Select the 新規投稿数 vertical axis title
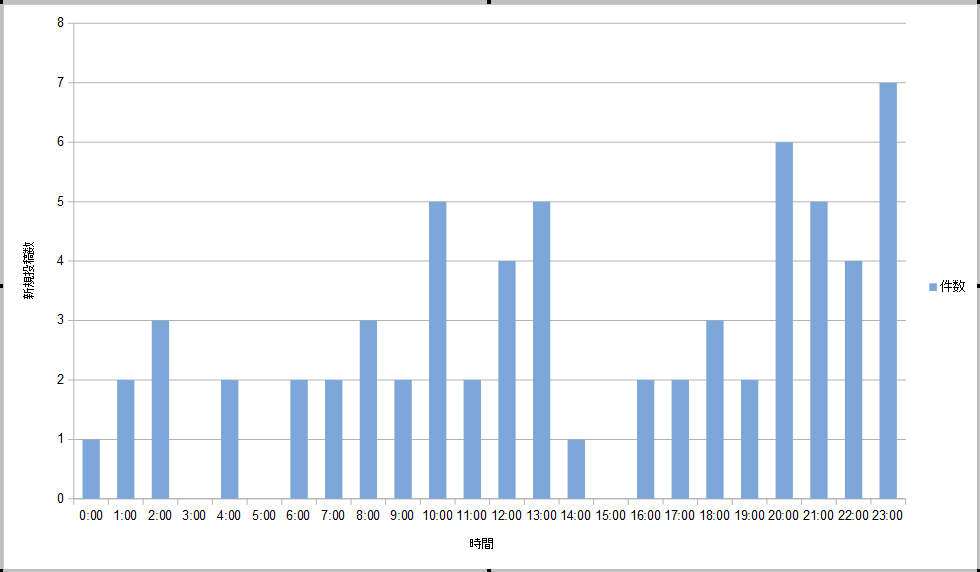Viewport: 980px width, 572px height. point(31,270)
